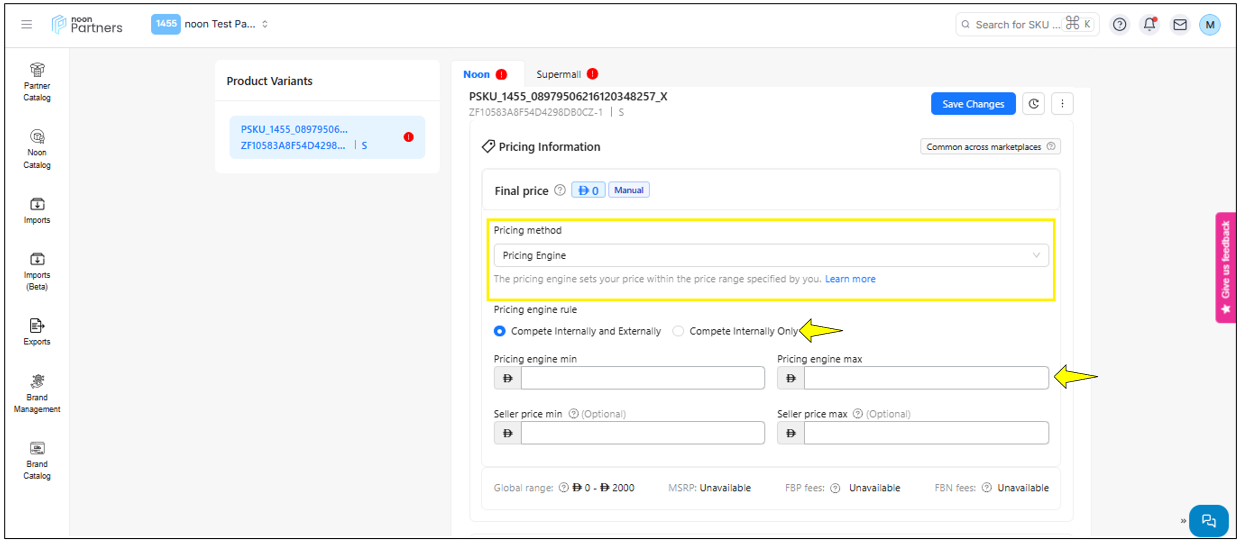The height and width of the screenshot is (543, 1238).
Task: Click the history clock icon beside Save Changes
Action: pos(1034,104)
